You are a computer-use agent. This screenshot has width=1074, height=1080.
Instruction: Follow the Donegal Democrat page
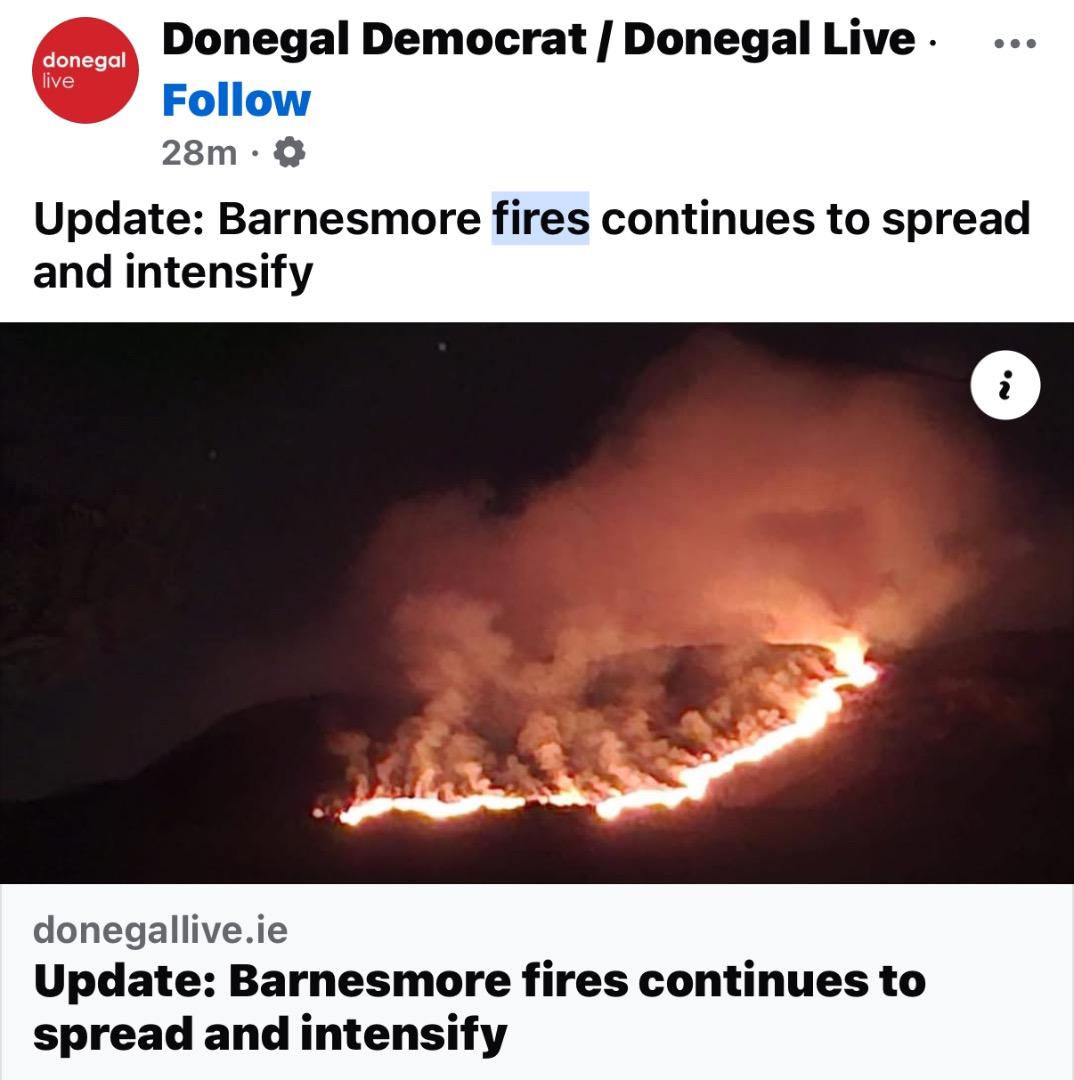236,101
